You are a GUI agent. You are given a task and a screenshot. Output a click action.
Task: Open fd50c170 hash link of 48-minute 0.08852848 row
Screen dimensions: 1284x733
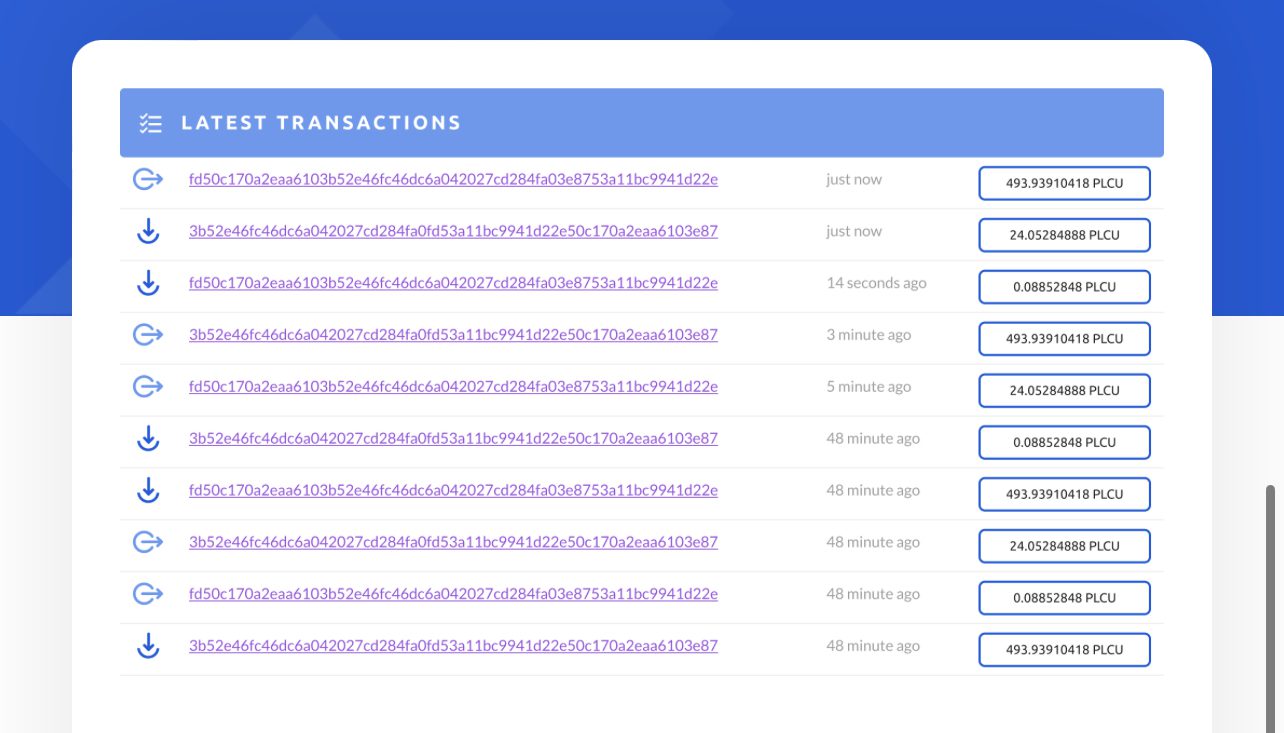pyautogui.click(x=453, y=594)
